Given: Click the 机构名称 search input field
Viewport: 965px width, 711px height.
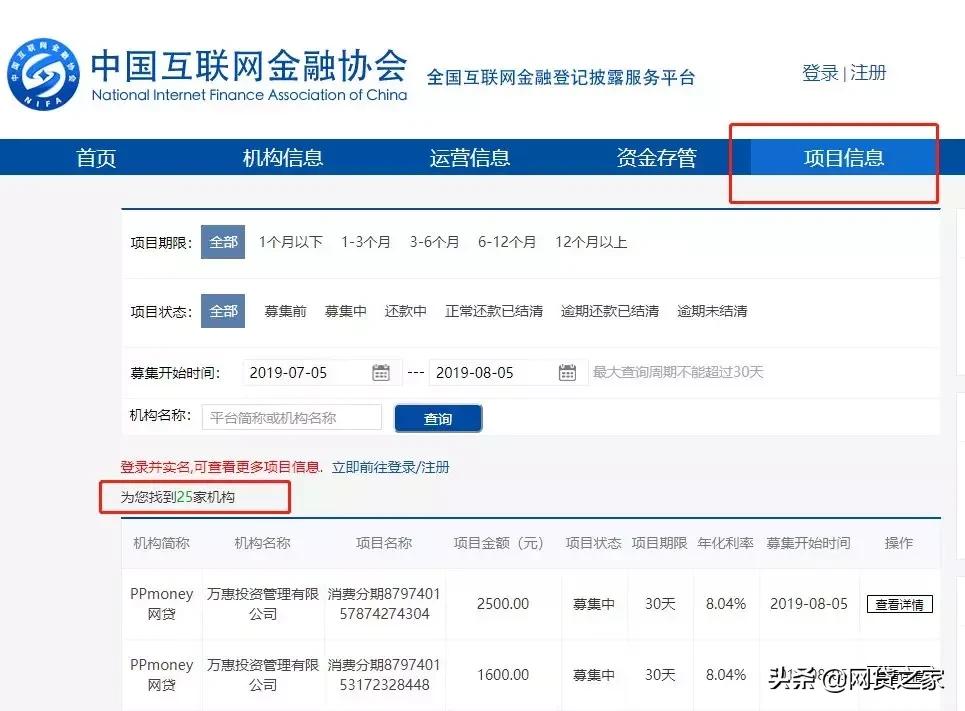Looking at the screenshot, I should click(291, 417).
